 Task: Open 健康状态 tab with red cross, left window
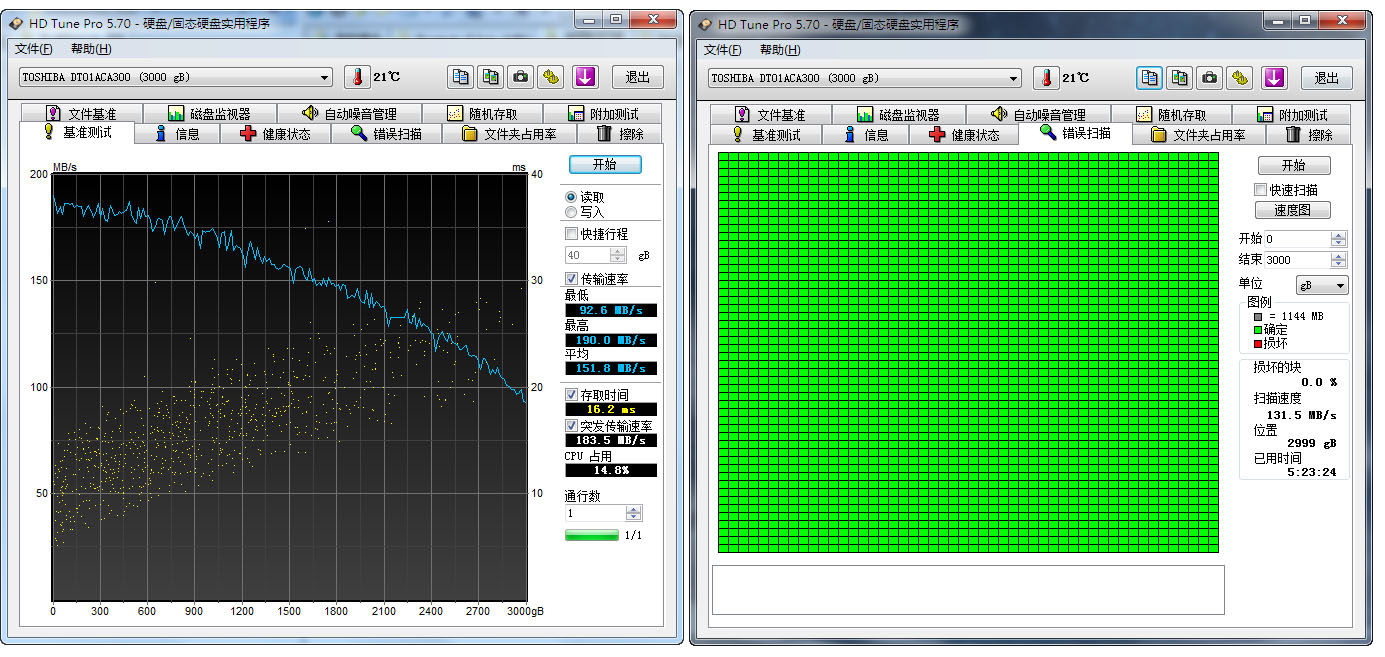tap(275, 134)
